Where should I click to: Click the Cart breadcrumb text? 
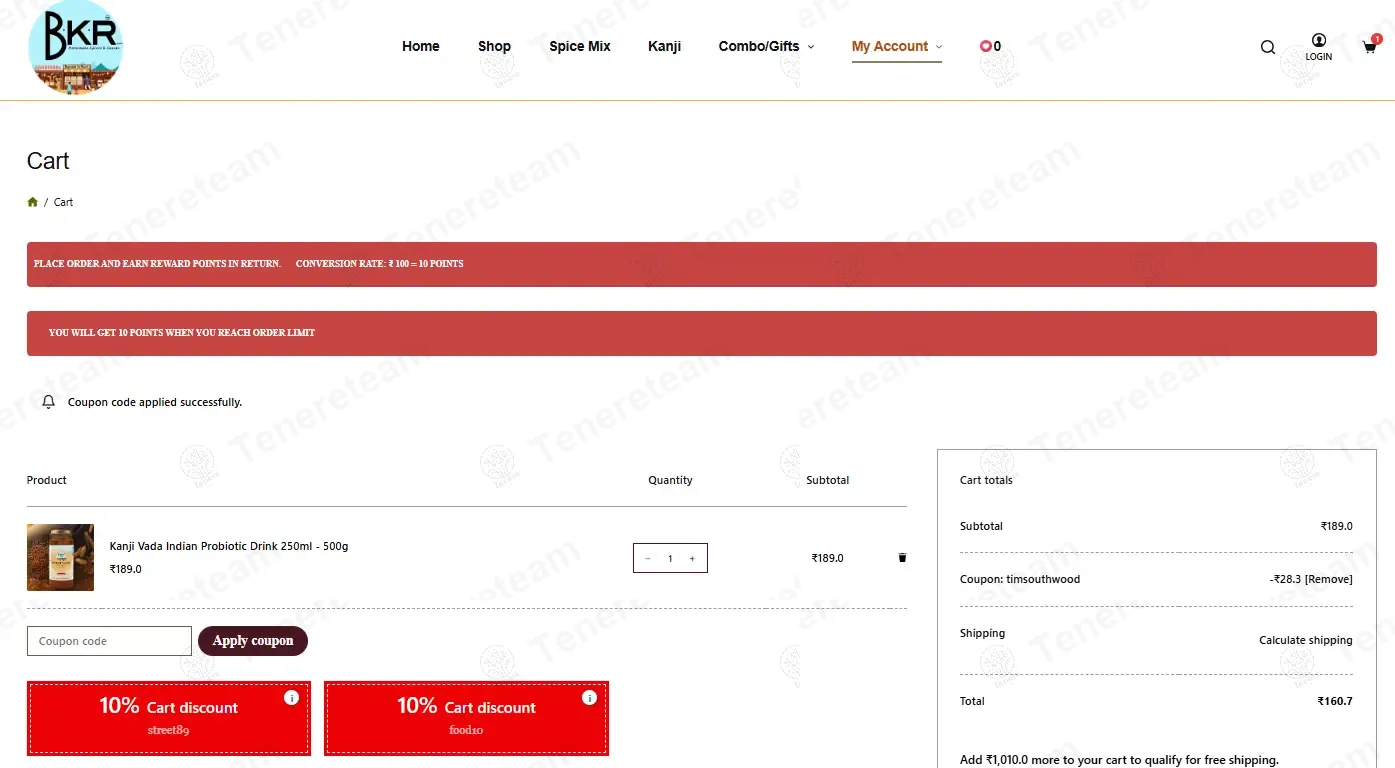point(63,202)
